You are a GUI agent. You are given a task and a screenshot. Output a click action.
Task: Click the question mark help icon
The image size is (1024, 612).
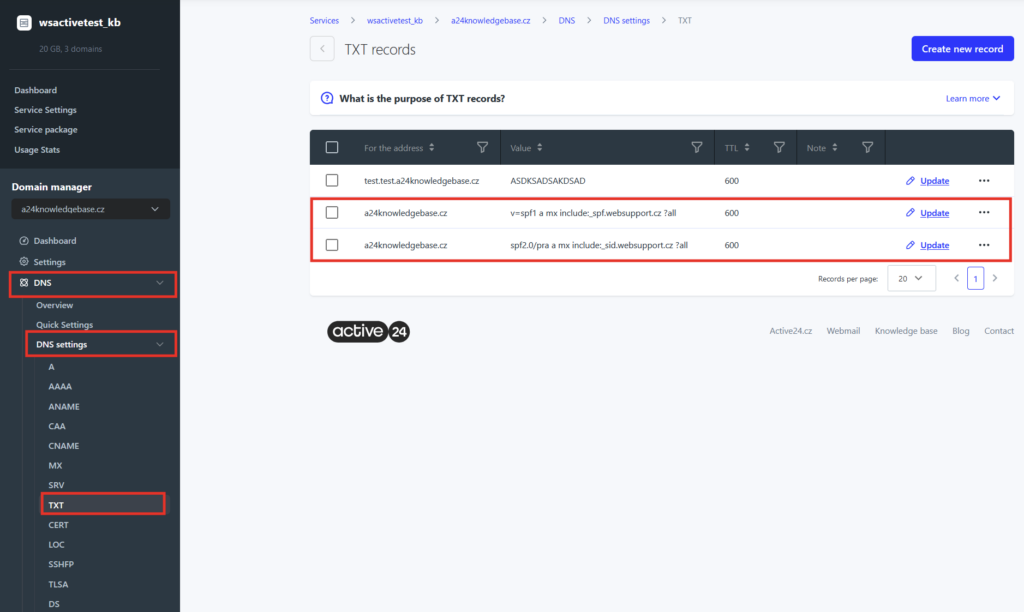tap(327, 99)
